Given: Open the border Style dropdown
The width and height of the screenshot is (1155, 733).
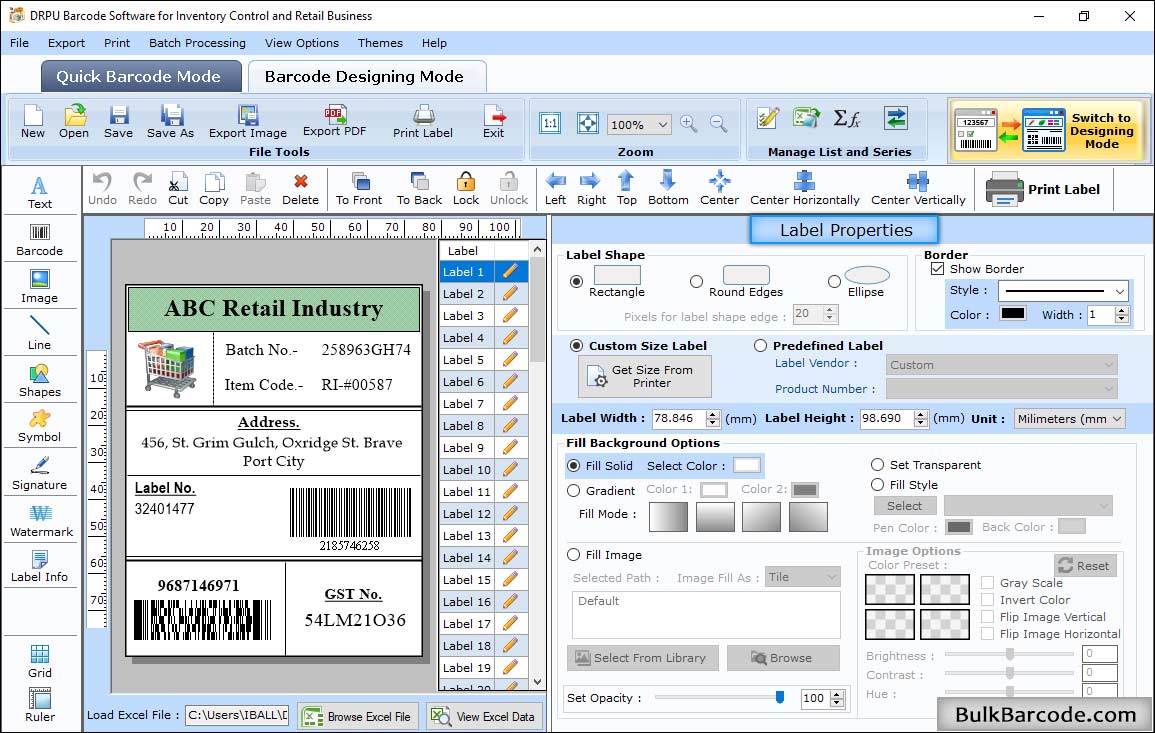Looking at the screenshot, I should click(x=1120, y=291).
